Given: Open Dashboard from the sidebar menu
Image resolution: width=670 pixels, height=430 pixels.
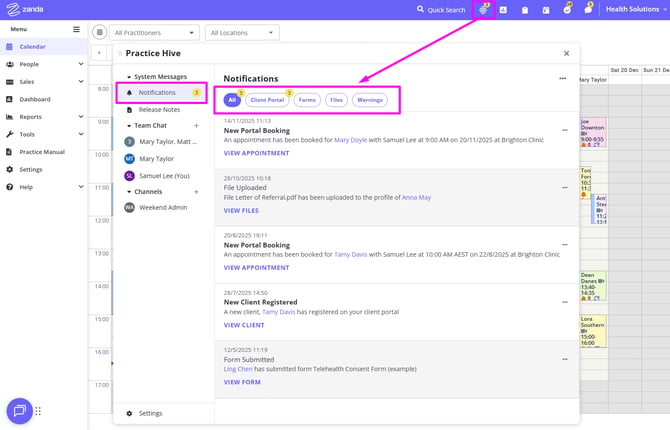Looking at the screenshot, I should 34,99.
